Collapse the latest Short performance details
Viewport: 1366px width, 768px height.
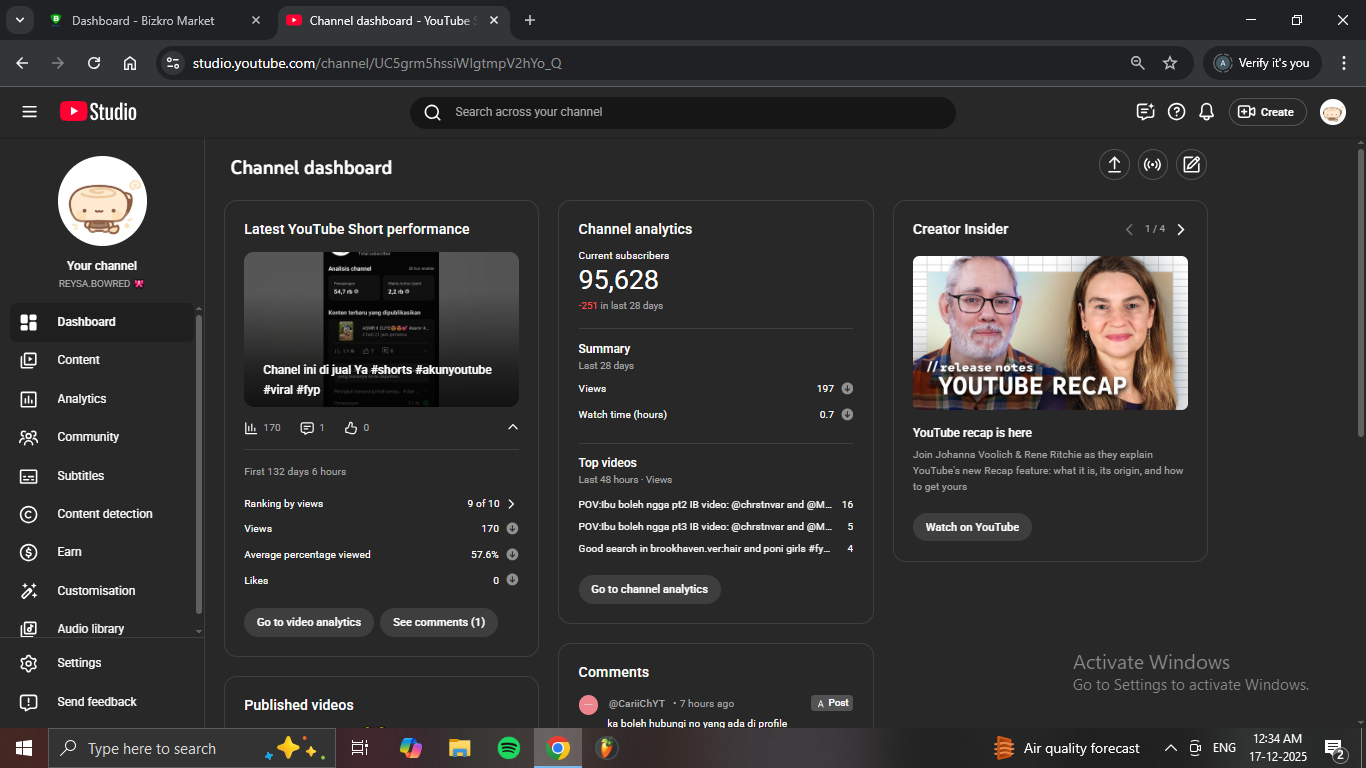513,427
